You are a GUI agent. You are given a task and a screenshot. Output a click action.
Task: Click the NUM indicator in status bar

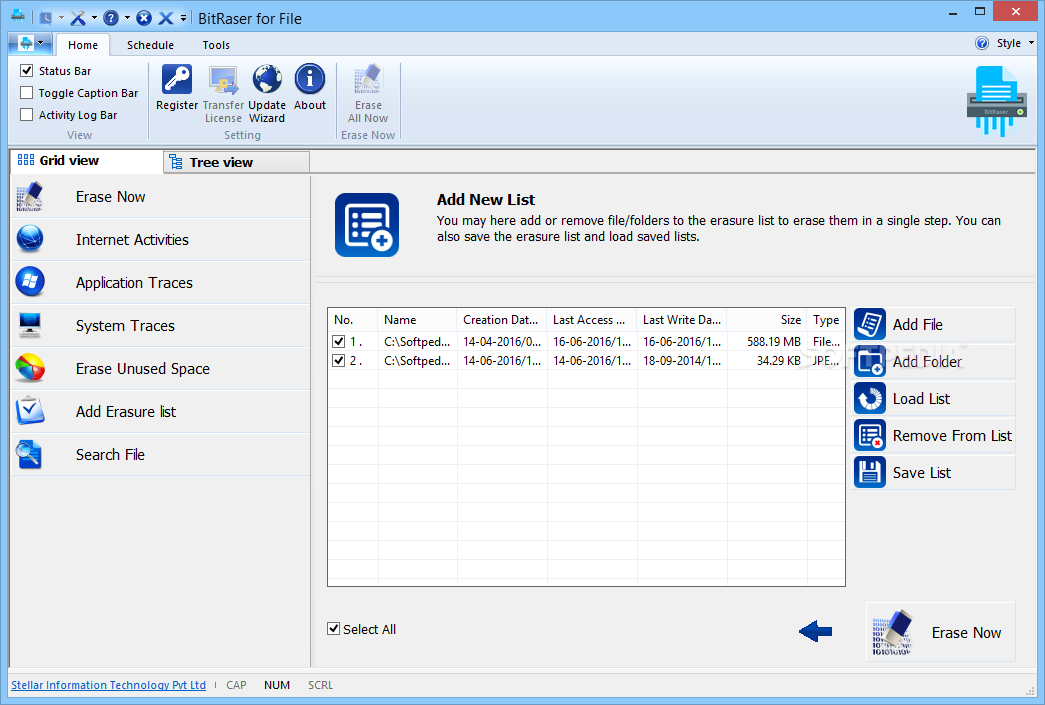click(277, 685)
